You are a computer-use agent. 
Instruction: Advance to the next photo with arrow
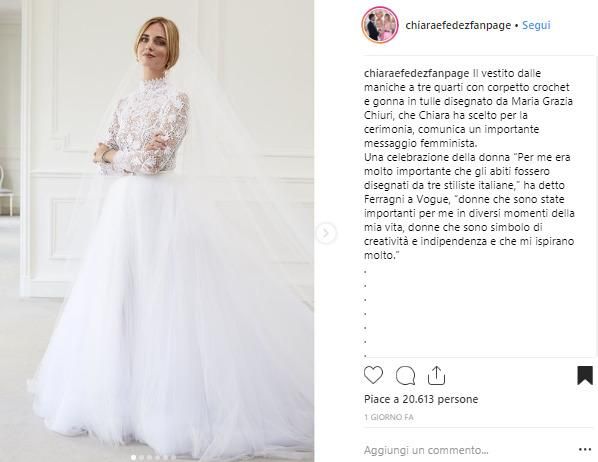[x=326, y=233]
